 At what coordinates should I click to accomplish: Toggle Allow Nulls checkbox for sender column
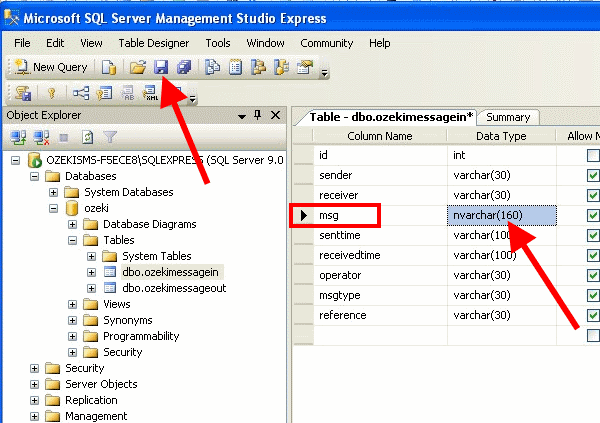(x=593, y=175)
